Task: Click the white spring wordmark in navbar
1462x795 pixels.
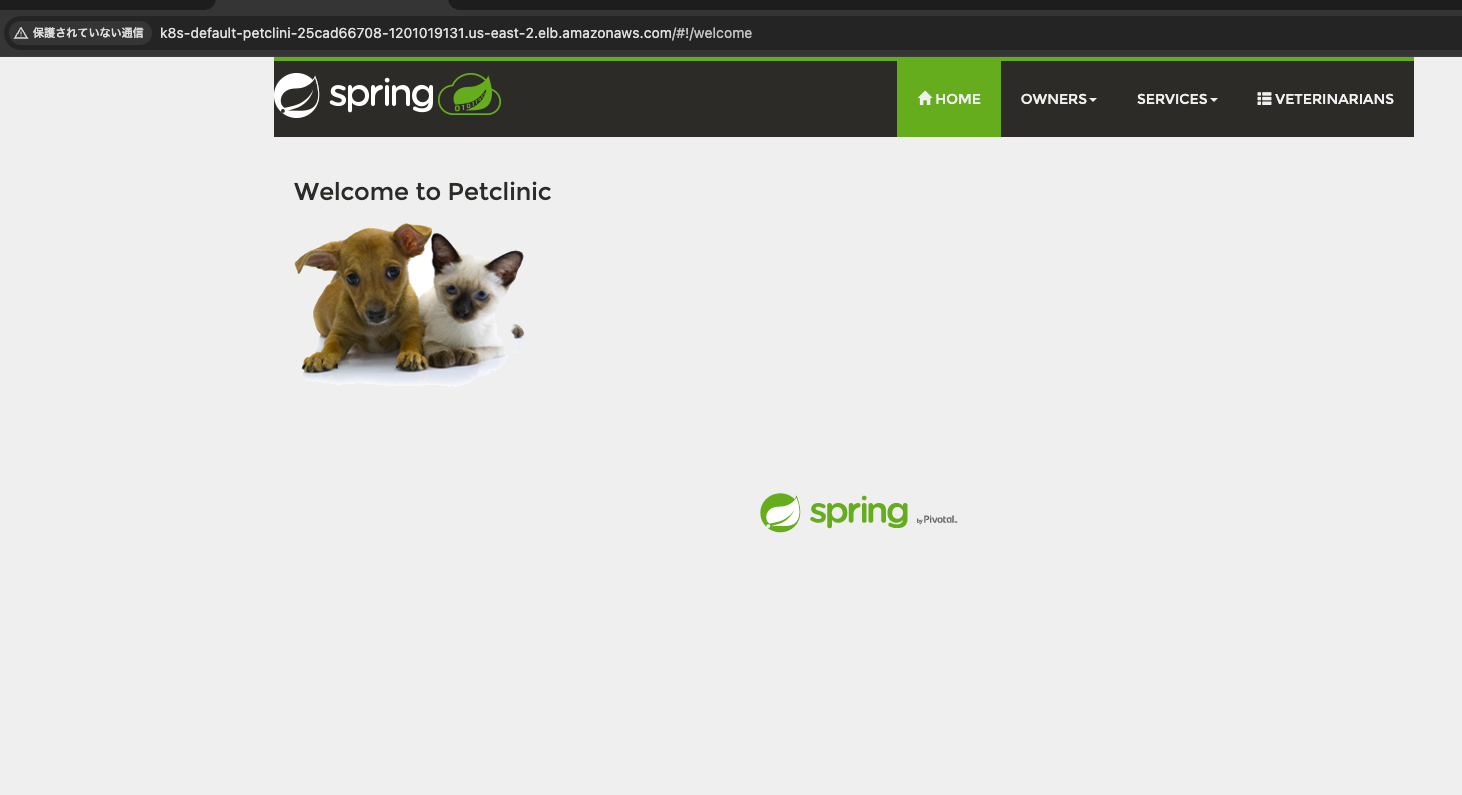Action: coord(381,96)
